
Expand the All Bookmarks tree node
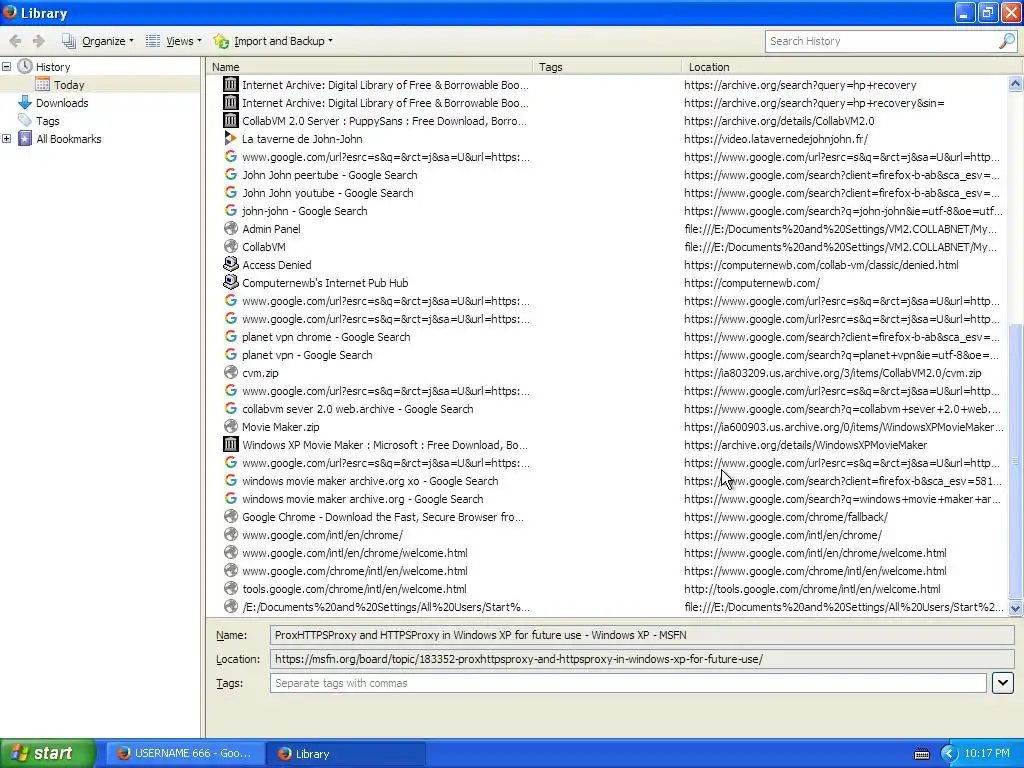(7, 138)
